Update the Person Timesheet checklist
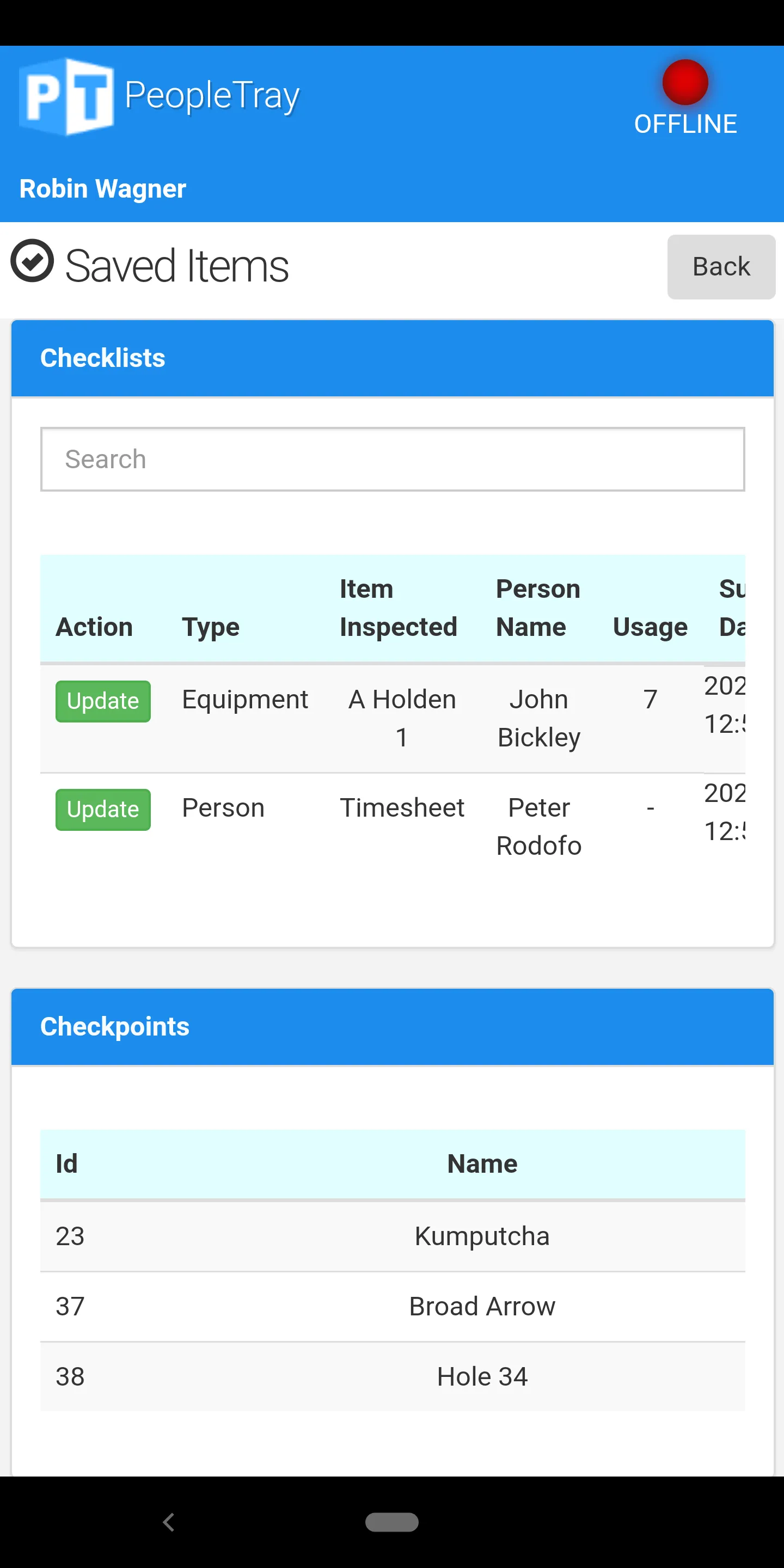This screenshot has width=784, height=1568. coord(103,810)
